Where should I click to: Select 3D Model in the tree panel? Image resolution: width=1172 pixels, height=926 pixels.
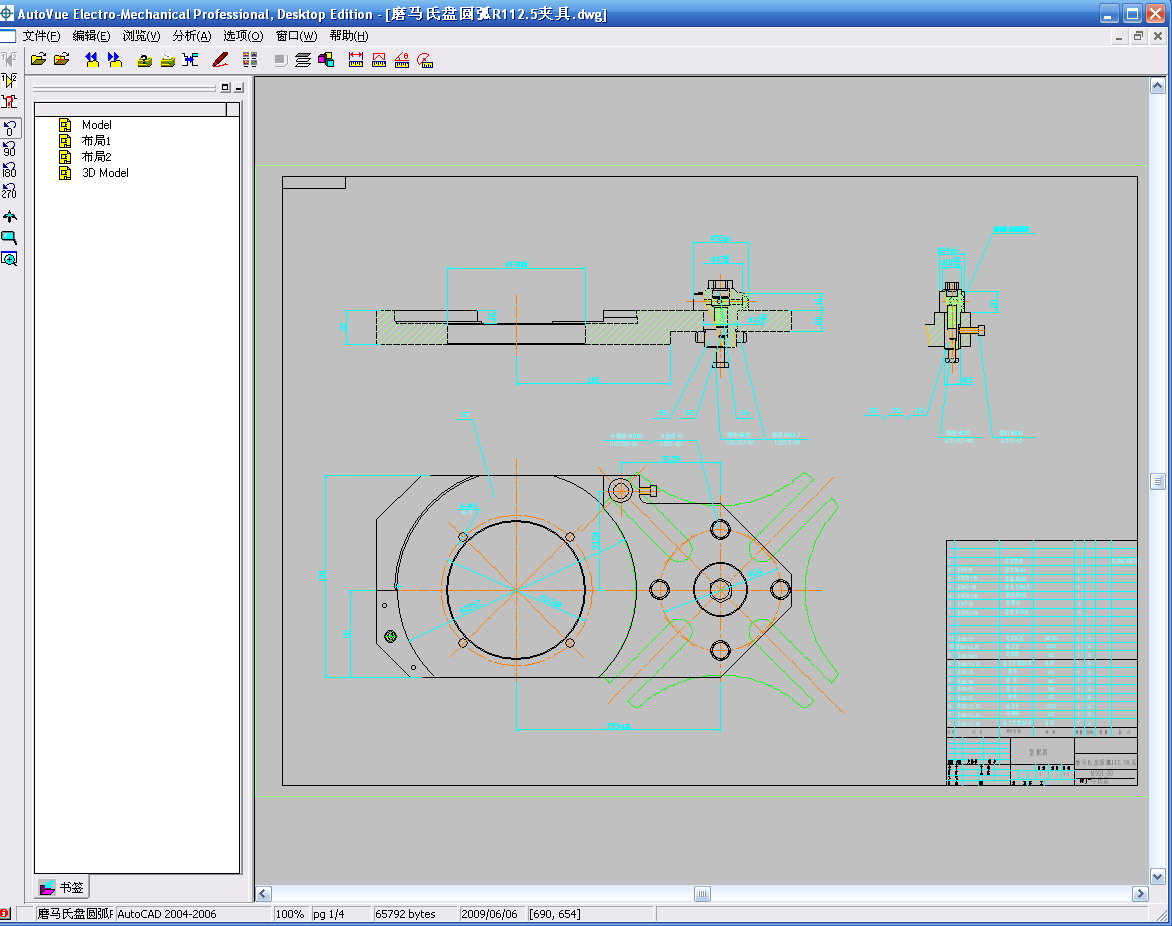point(103,172)
